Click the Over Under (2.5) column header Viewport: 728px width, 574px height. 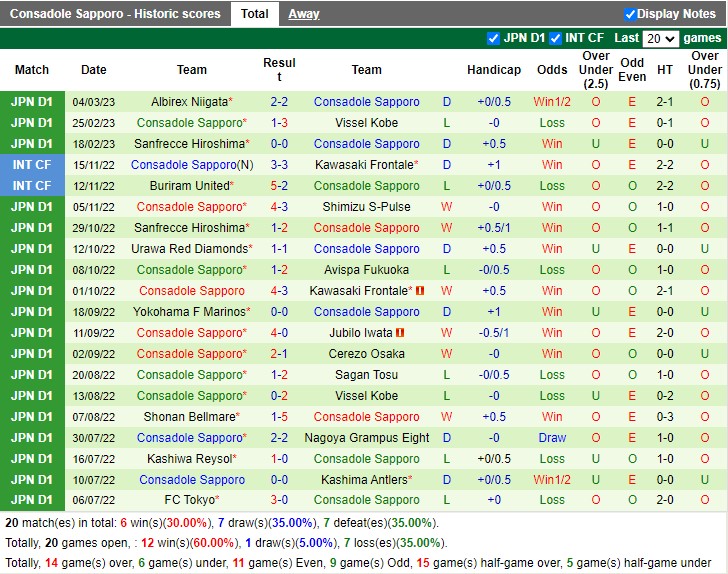(596, 70)
